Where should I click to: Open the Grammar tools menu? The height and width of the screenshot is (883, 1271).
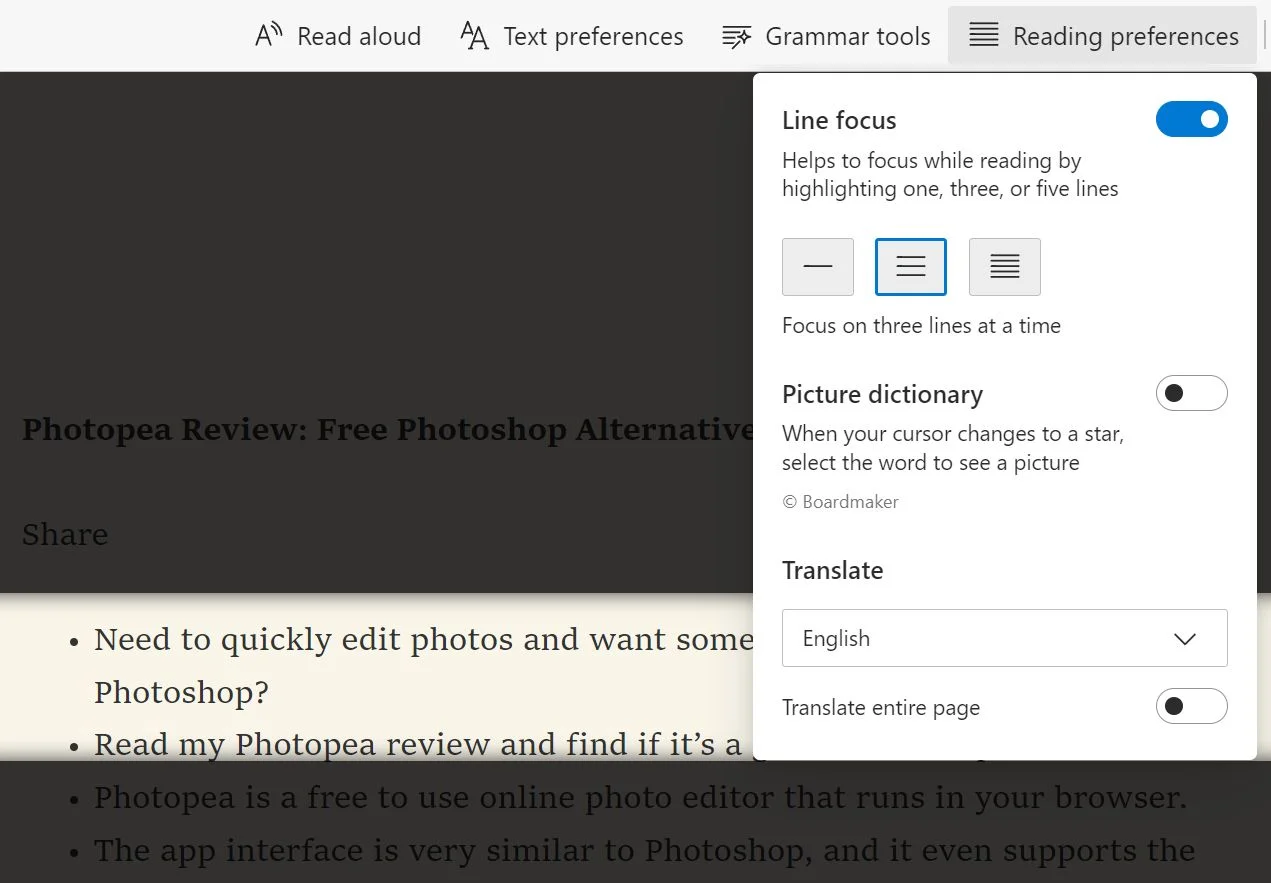[826, 36]
